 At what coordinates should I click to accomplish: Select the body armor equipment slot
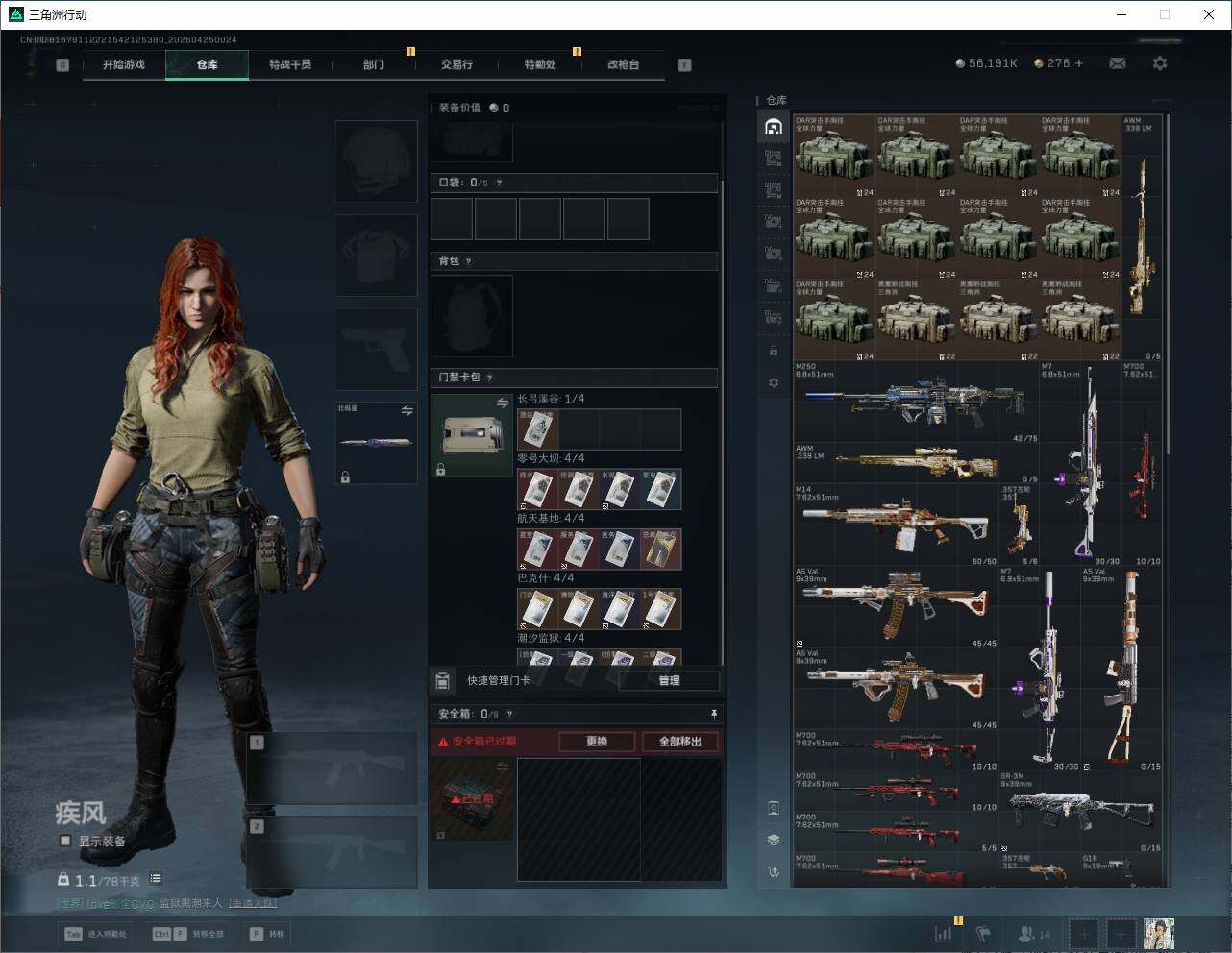(x=376, y=255)
